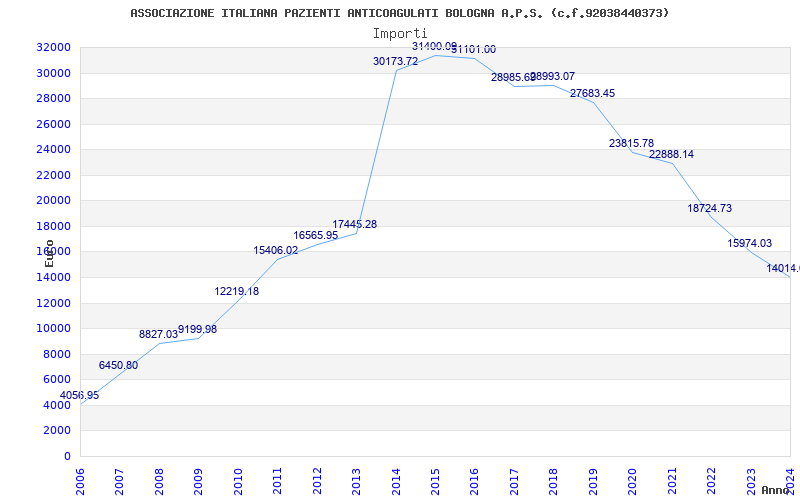
Task: Select the 6450.80 data label
Action: (x=118, y=365)
